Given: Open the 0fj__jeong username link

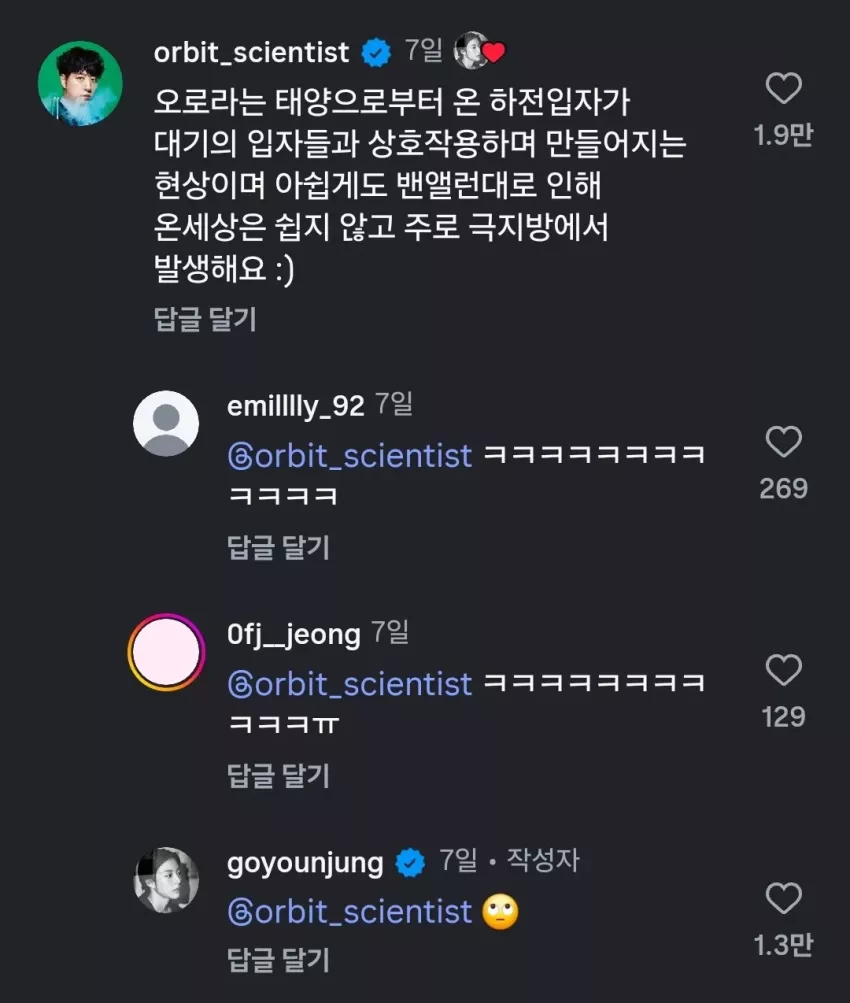Looking at the screenshot, I should point(294,635).
